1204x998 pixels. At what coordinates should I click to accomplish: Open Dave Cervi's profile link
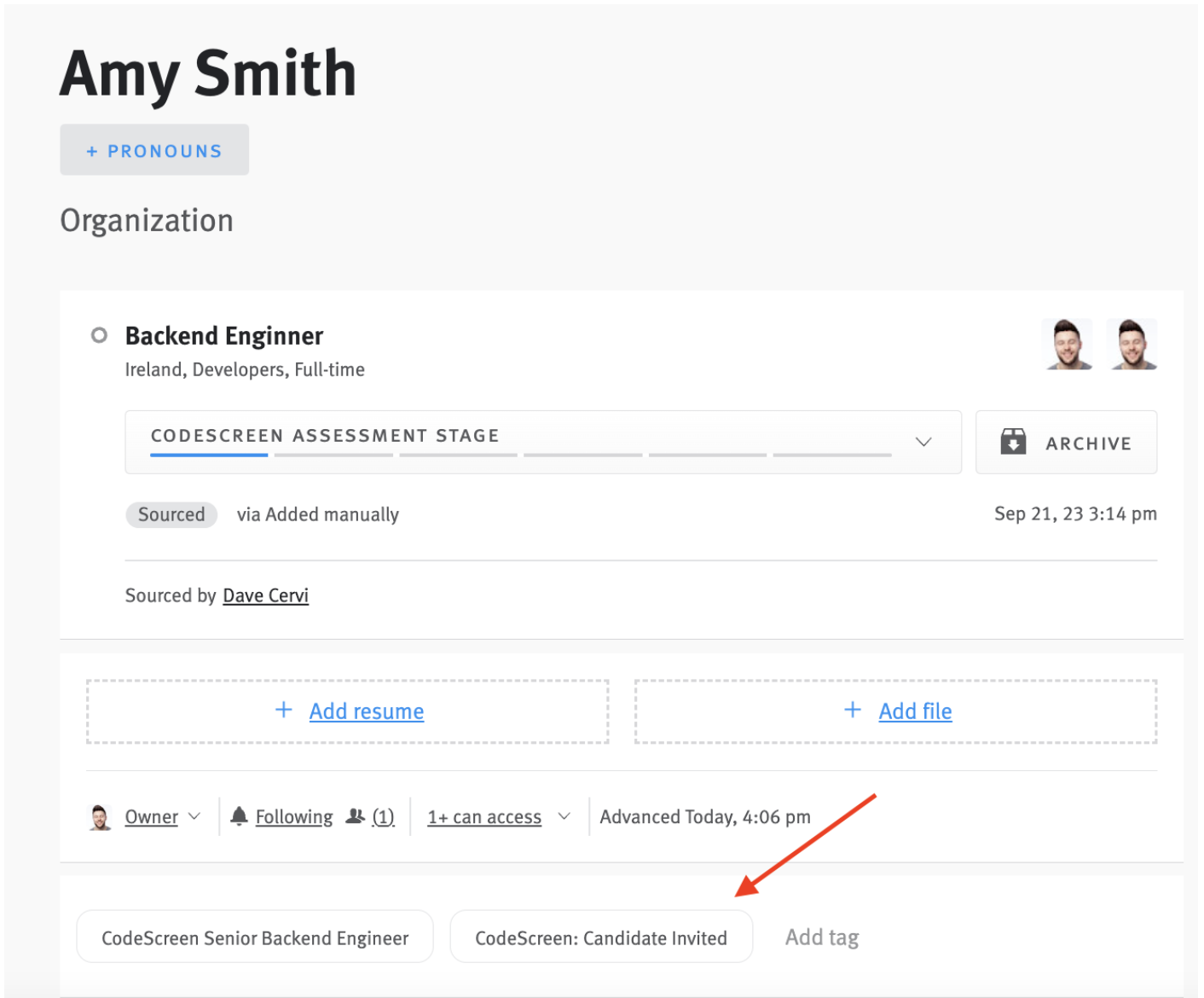265,595
